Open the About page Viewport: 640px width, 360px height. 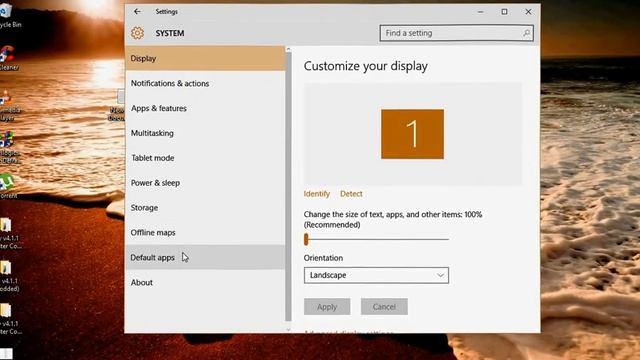tap(205, 282)
